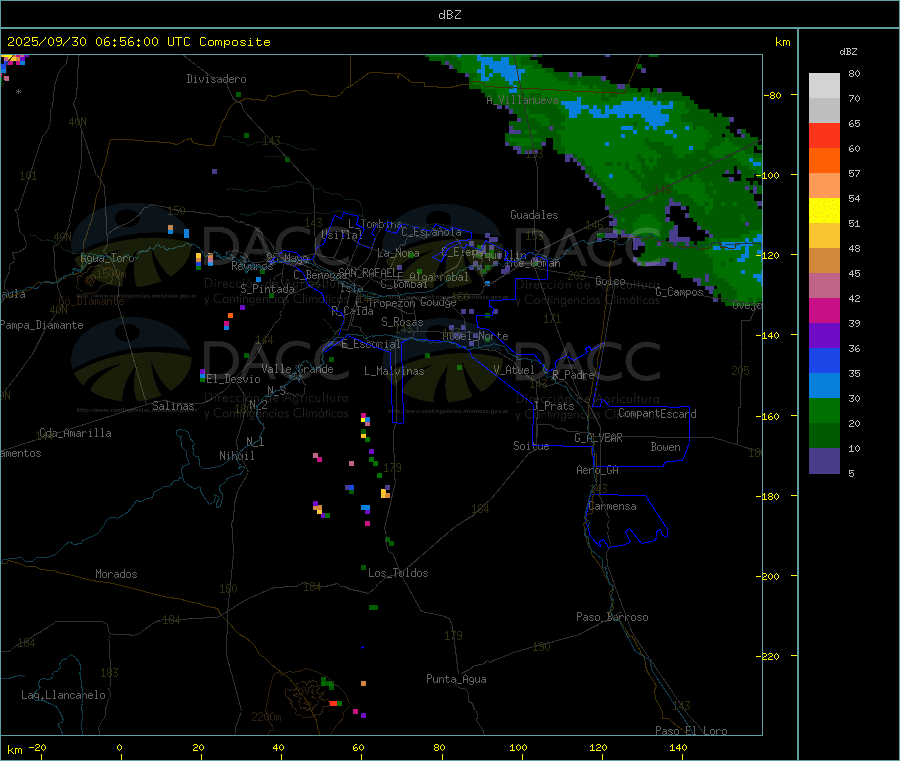Select the Lag.Llancanelo label

[x=63, y=695]
